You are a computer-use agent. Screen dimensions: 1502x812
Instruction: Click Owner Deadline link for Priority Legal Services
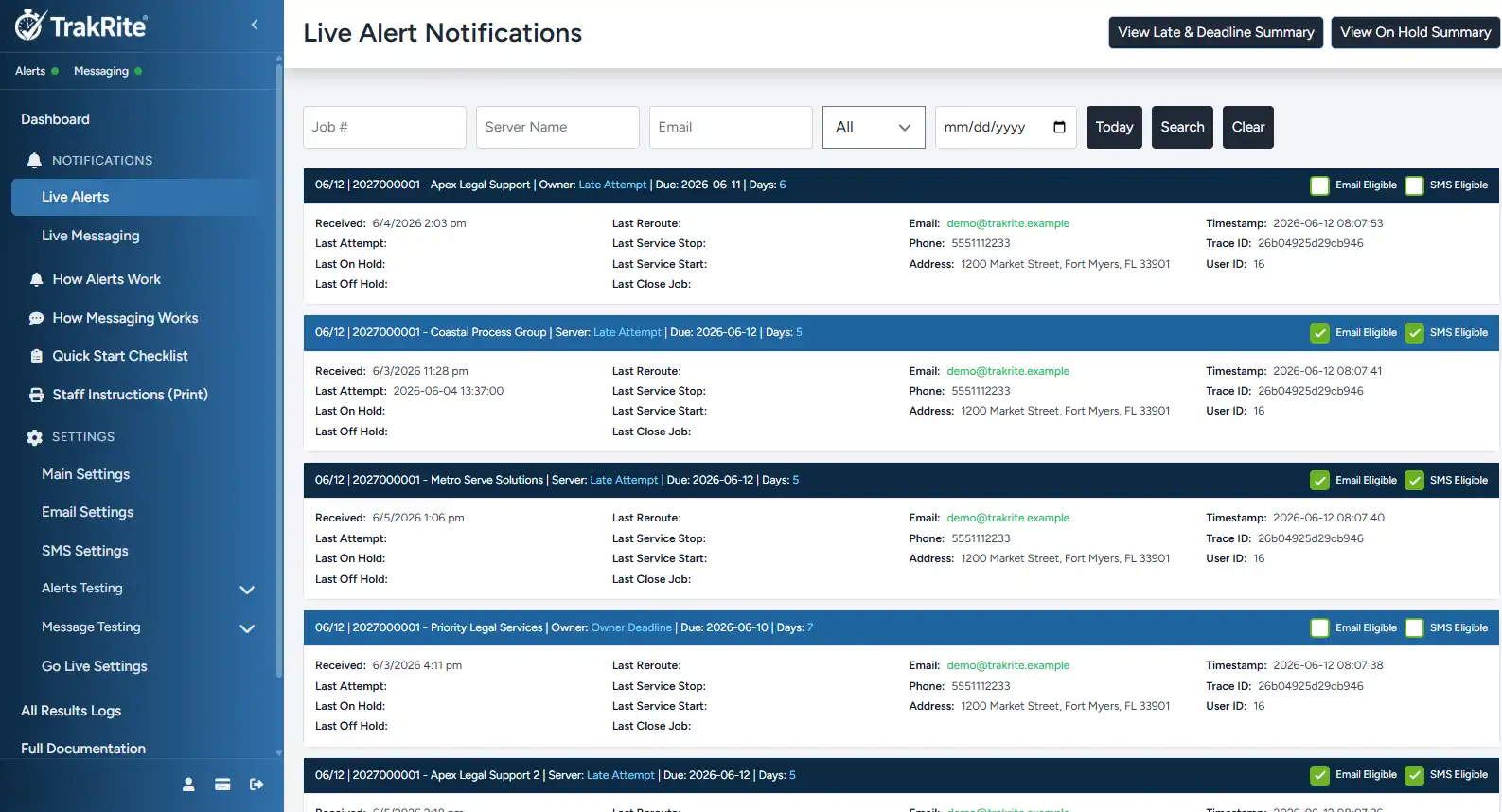[631, 627]
